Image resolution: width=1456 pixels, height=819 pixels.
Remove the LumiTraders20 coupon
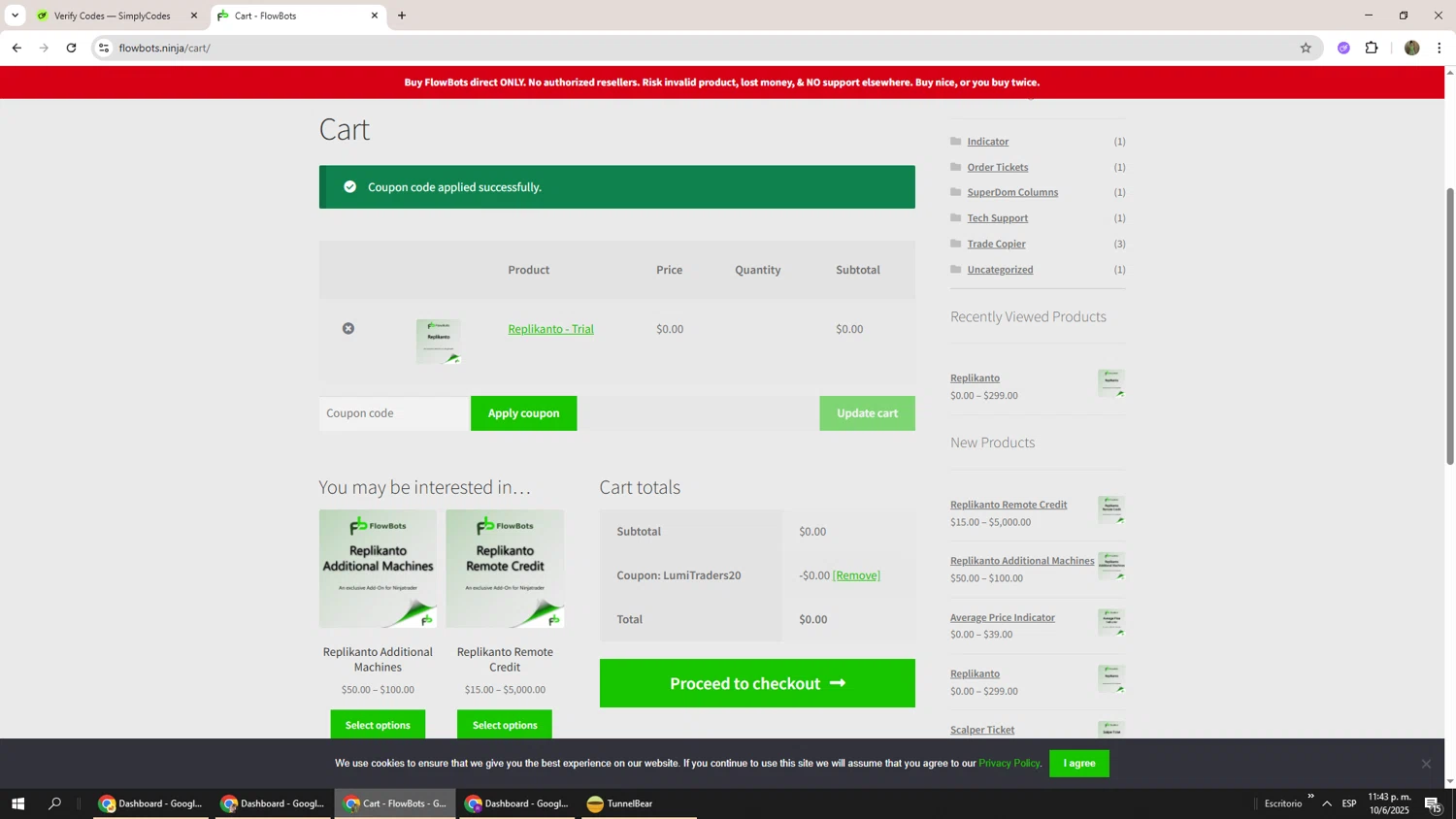(856, 575)
